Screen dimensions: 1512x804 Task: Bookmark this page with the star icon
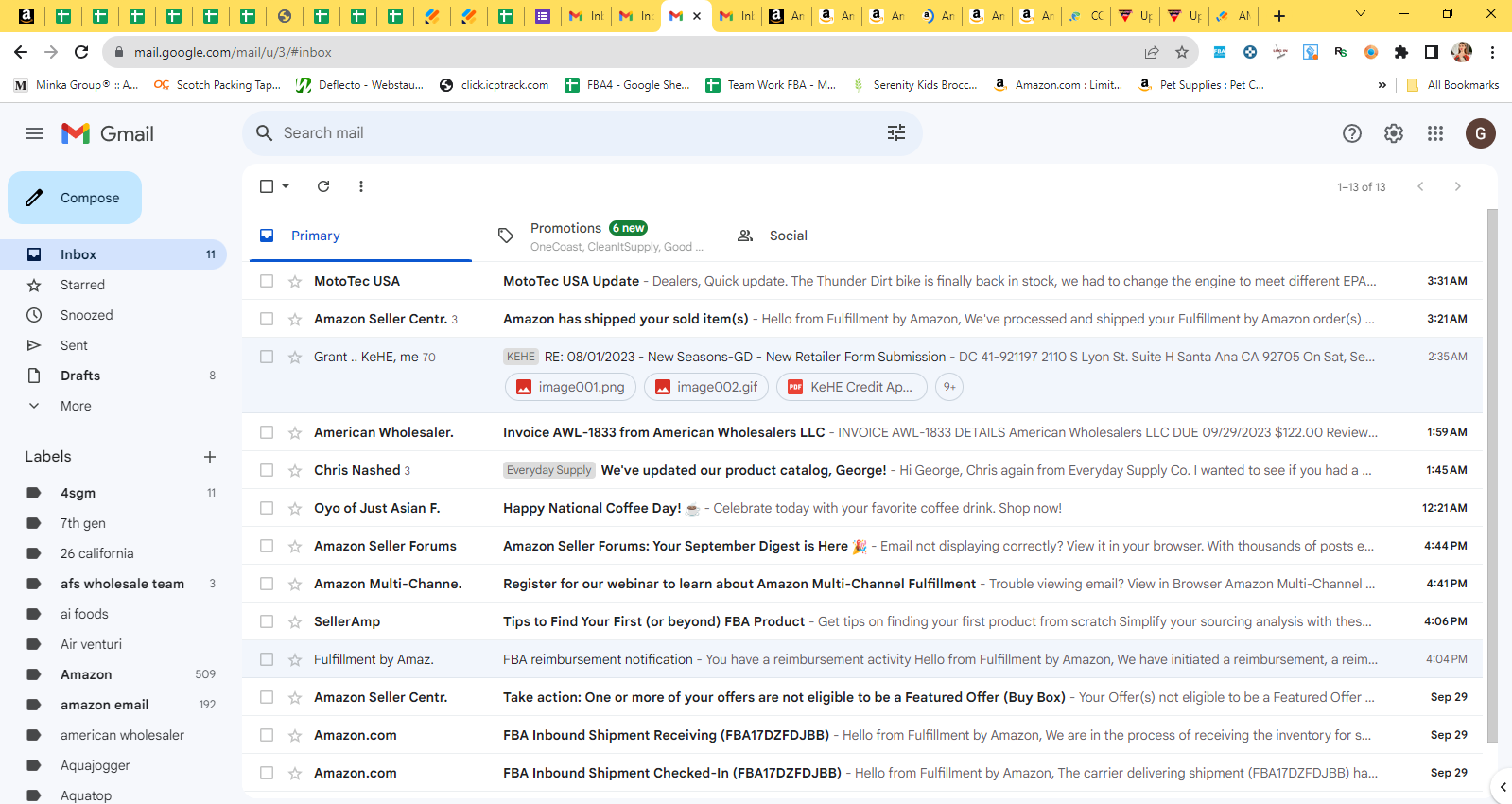[1182, 52]
